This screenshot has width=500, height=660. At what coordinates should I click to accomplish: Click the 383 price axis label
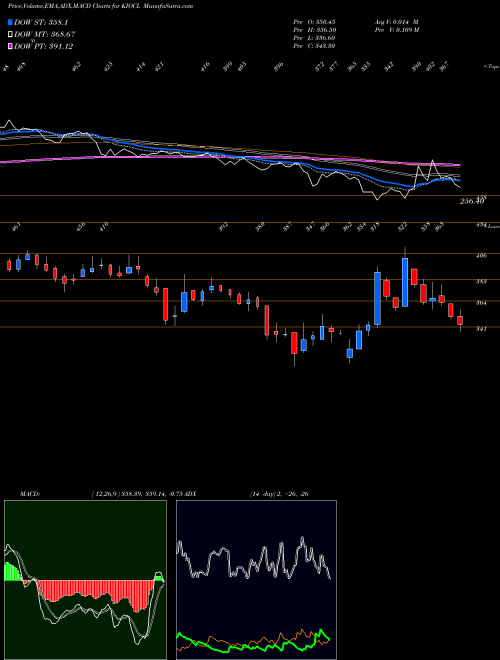pyautogui.click(x=481, y=281)
